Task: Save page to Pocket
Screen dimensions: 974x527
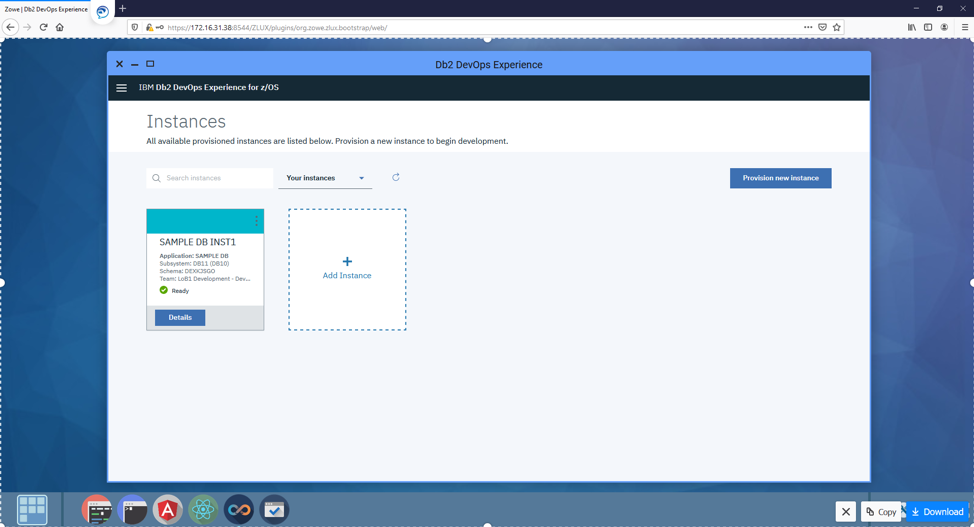Action: coord(822,27)
